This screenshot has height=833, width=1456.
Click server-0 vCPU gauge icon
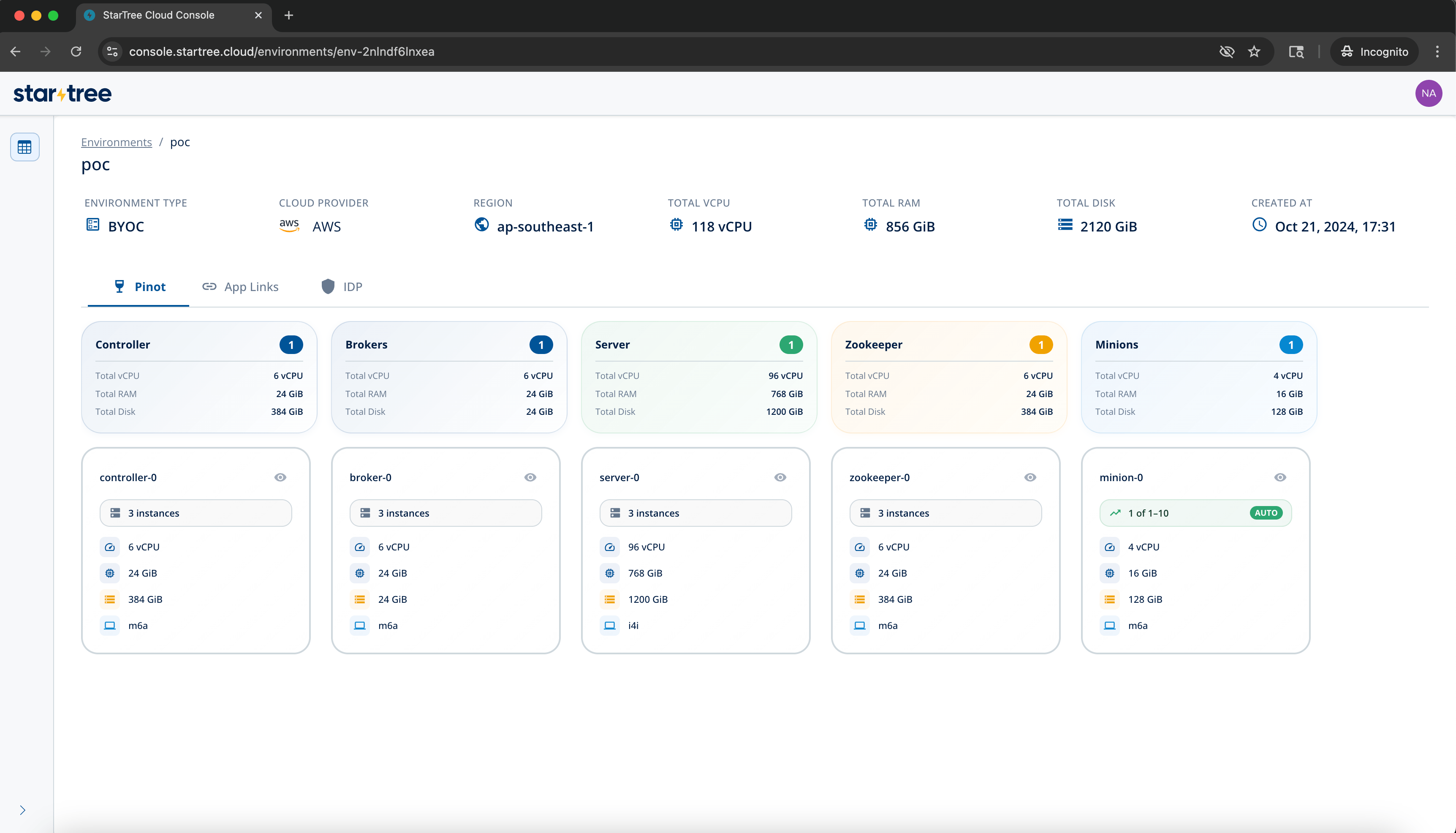point(610,547)
